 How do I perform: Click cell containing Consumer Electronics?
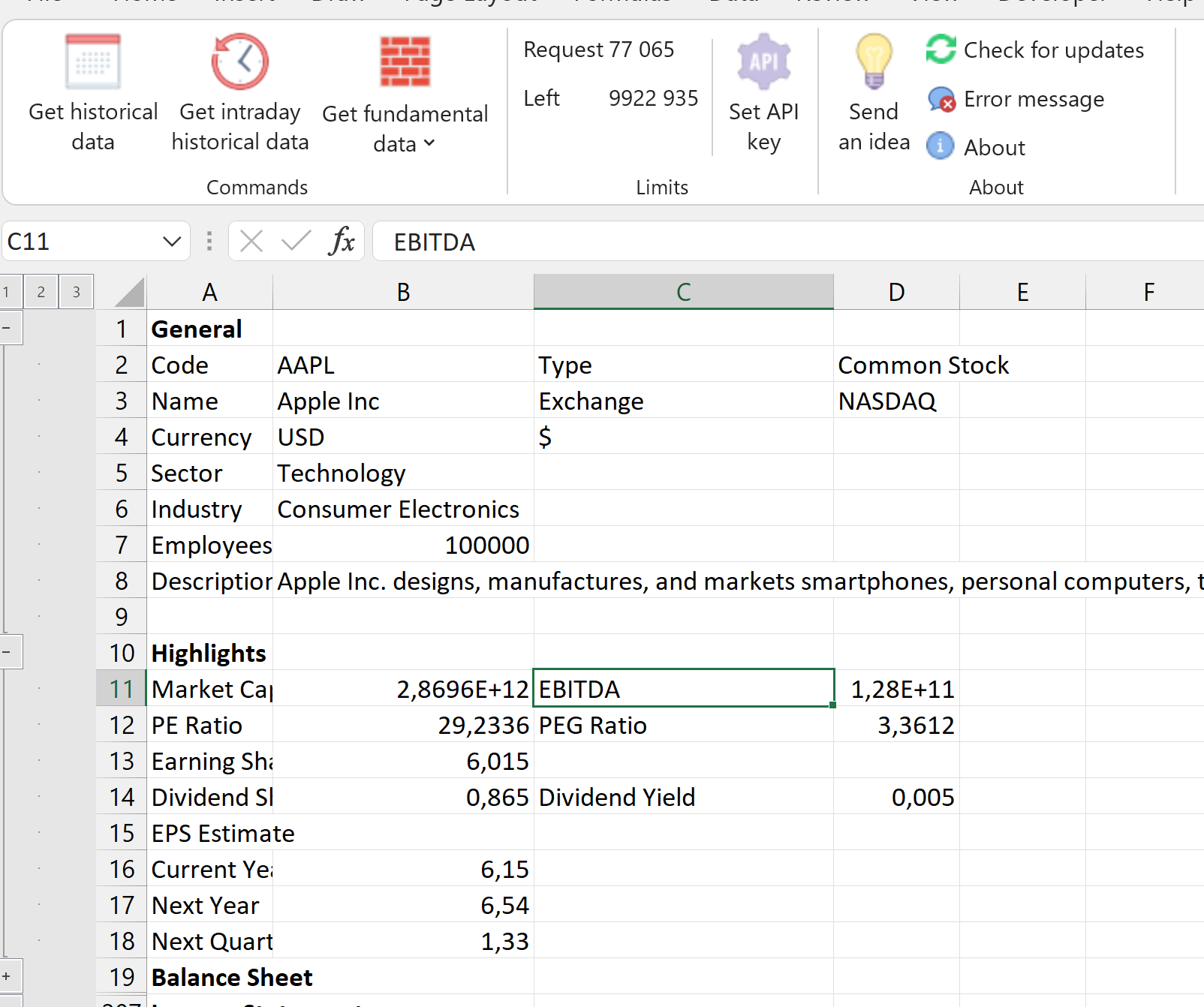click(403, 509)
